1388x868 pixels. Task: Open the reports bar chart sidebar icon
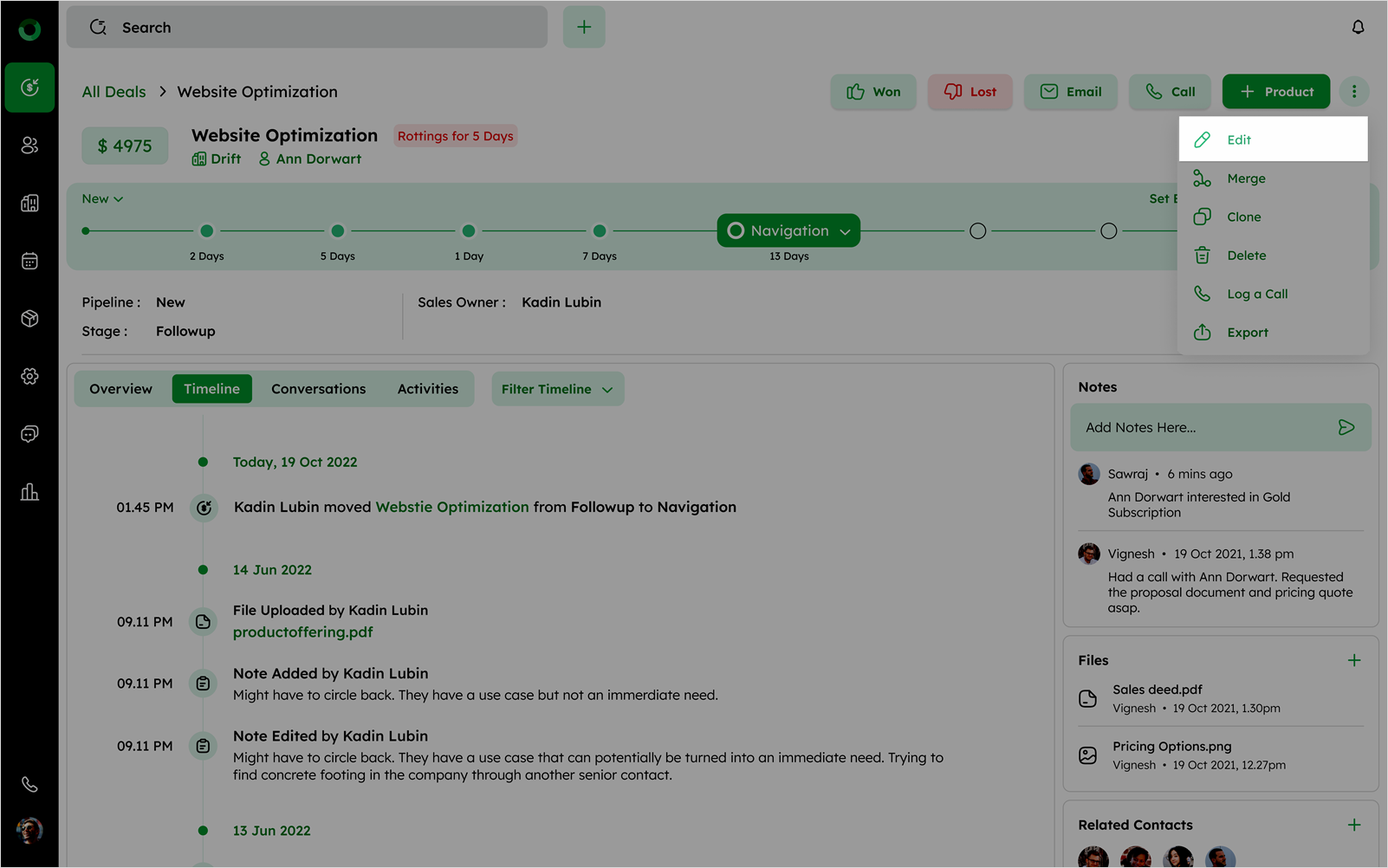[29, 492]
